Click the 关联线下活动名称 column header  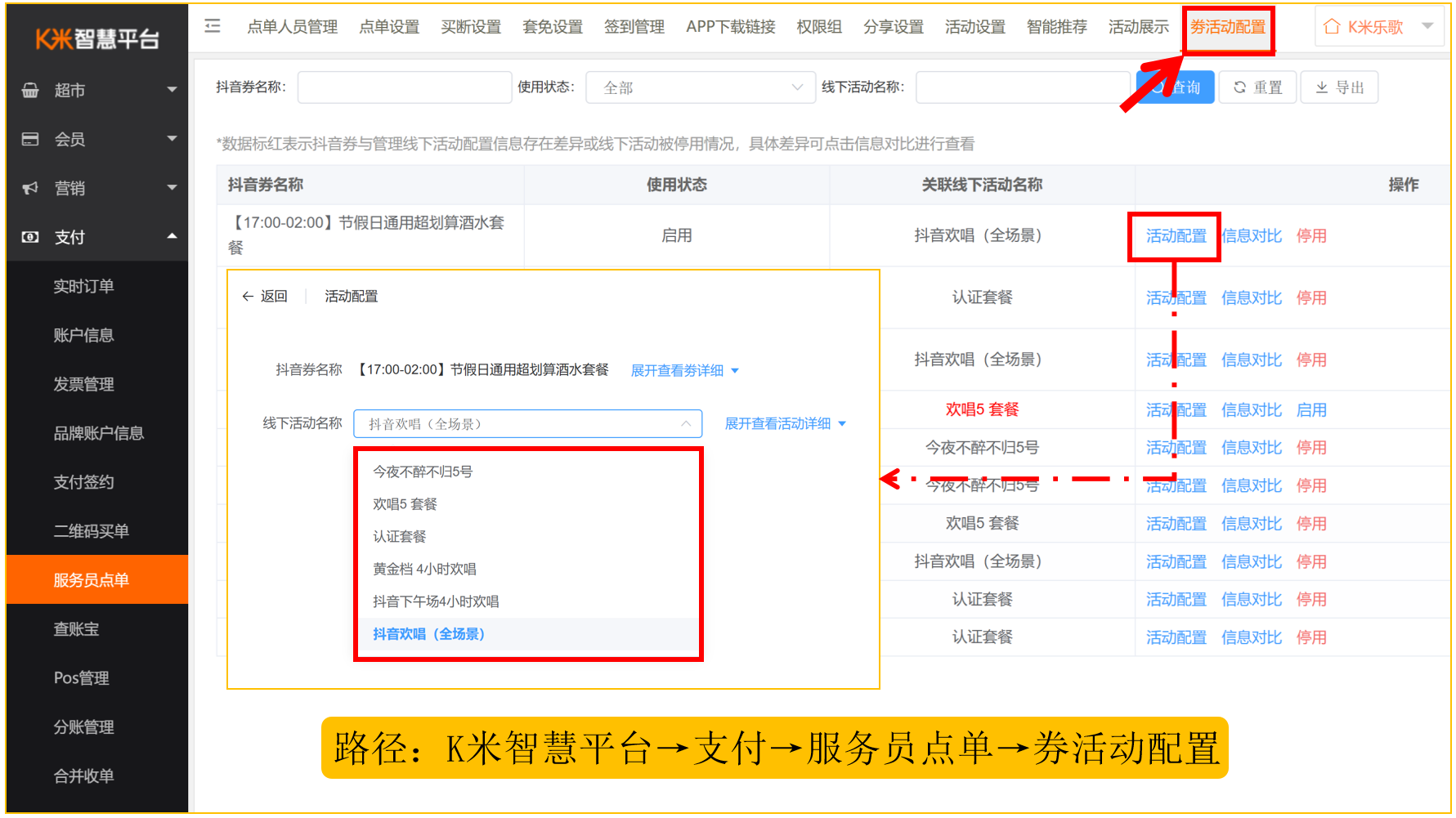982,185
